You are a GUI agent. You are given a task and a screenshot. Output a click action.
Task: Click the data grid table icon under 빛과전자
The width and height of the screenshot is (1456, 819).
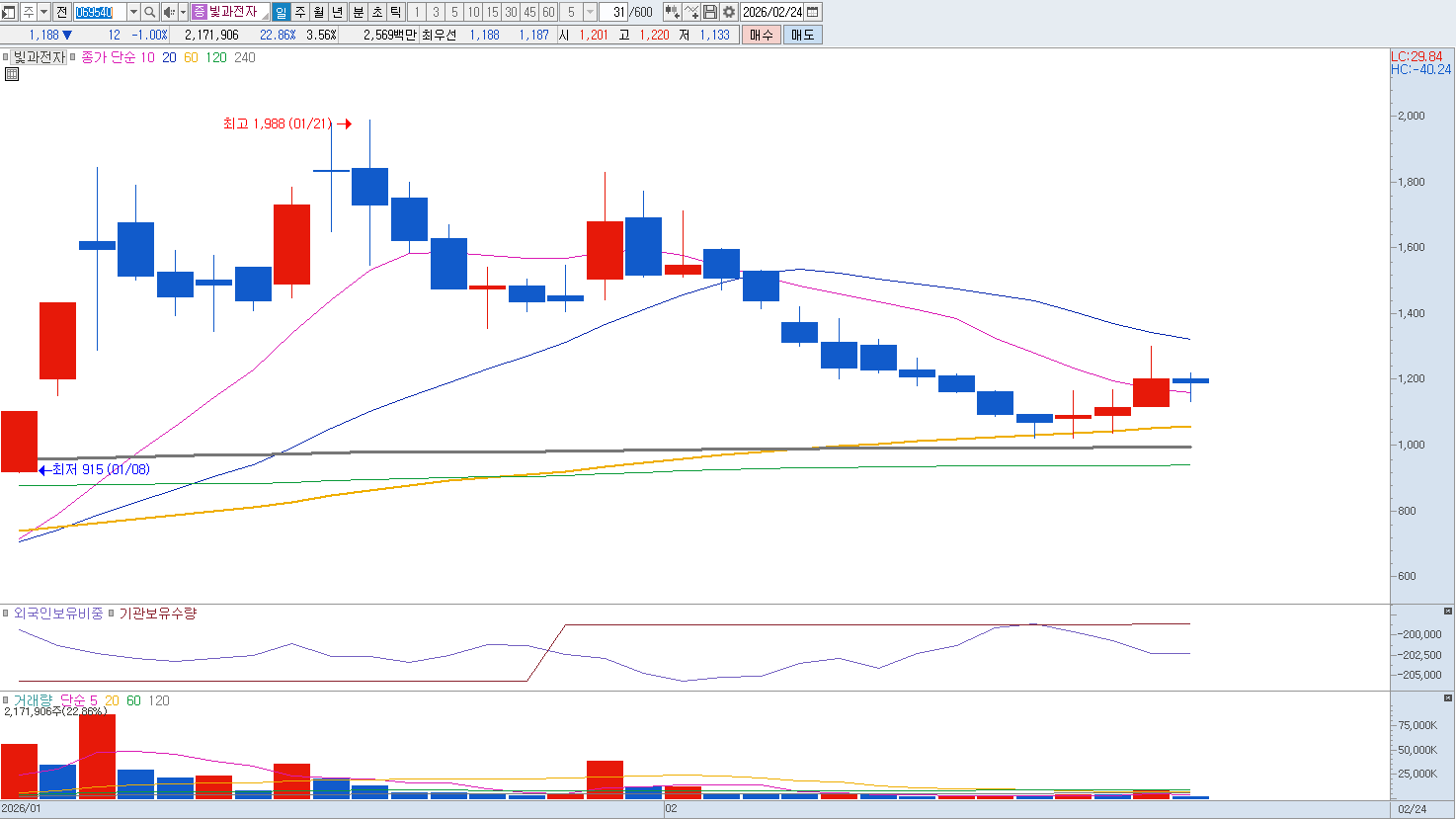12,74
